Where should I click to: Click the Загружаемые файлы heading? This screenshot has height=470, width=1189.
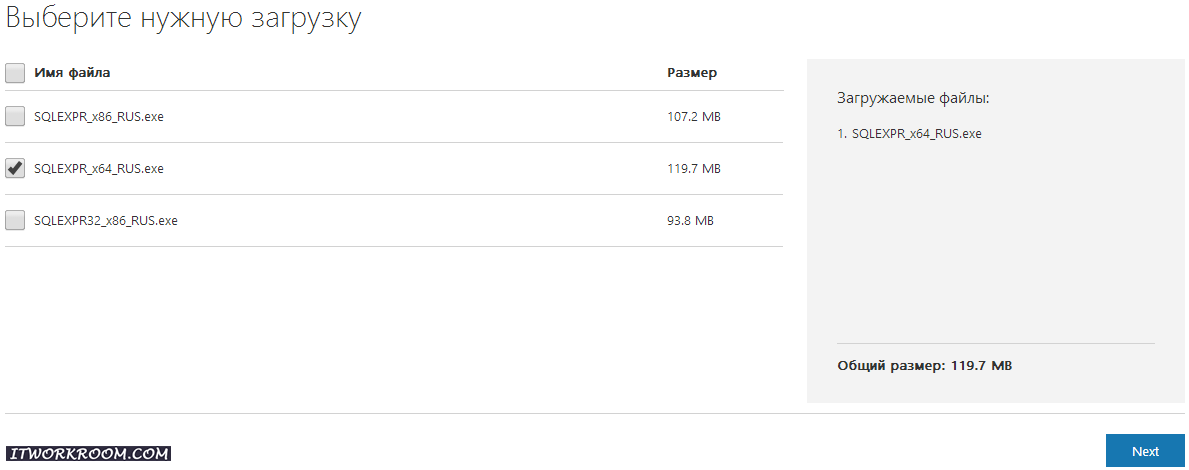pyautogui.click(x=913, y=99)
